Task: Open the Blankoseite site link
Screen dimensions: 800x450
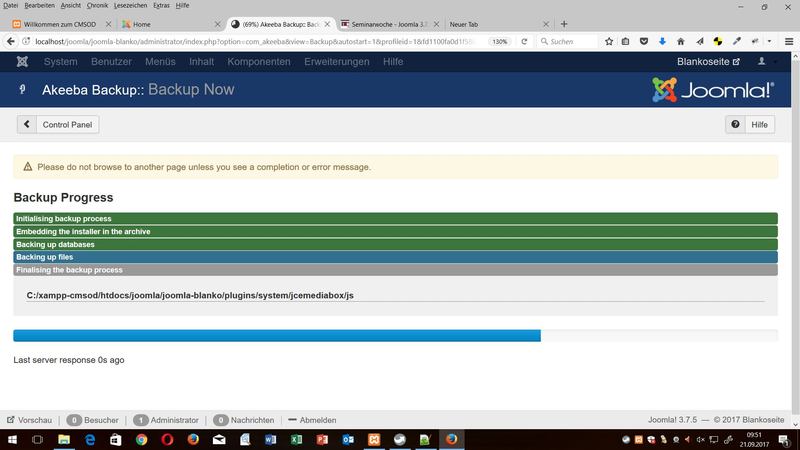Action: pyautogui.click(x=708, y=62)
